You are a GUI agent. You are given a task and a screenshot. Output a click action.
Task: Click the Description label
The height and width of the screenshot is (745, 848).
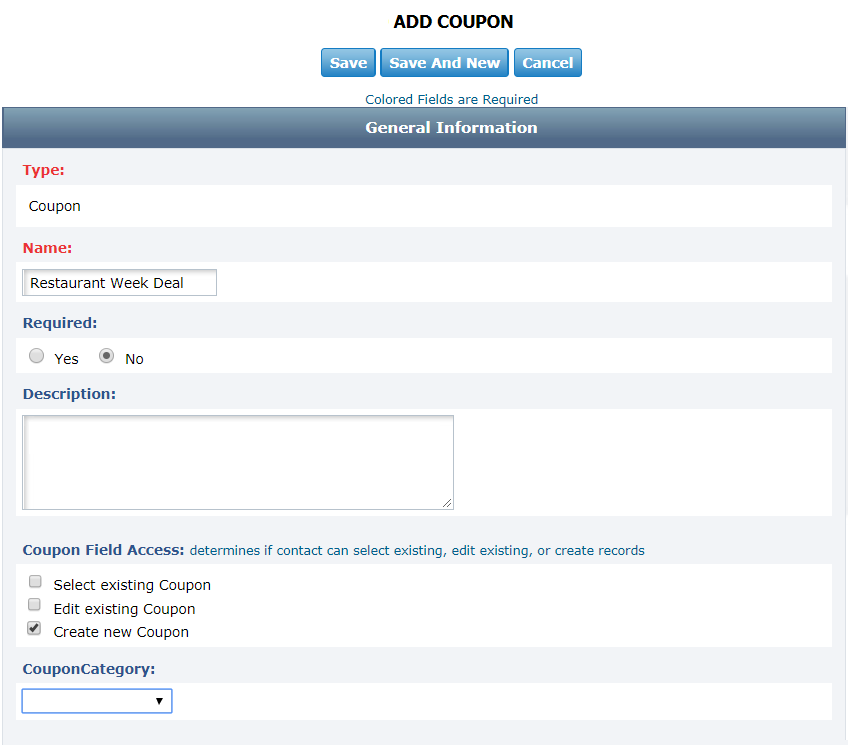point(69,394)
